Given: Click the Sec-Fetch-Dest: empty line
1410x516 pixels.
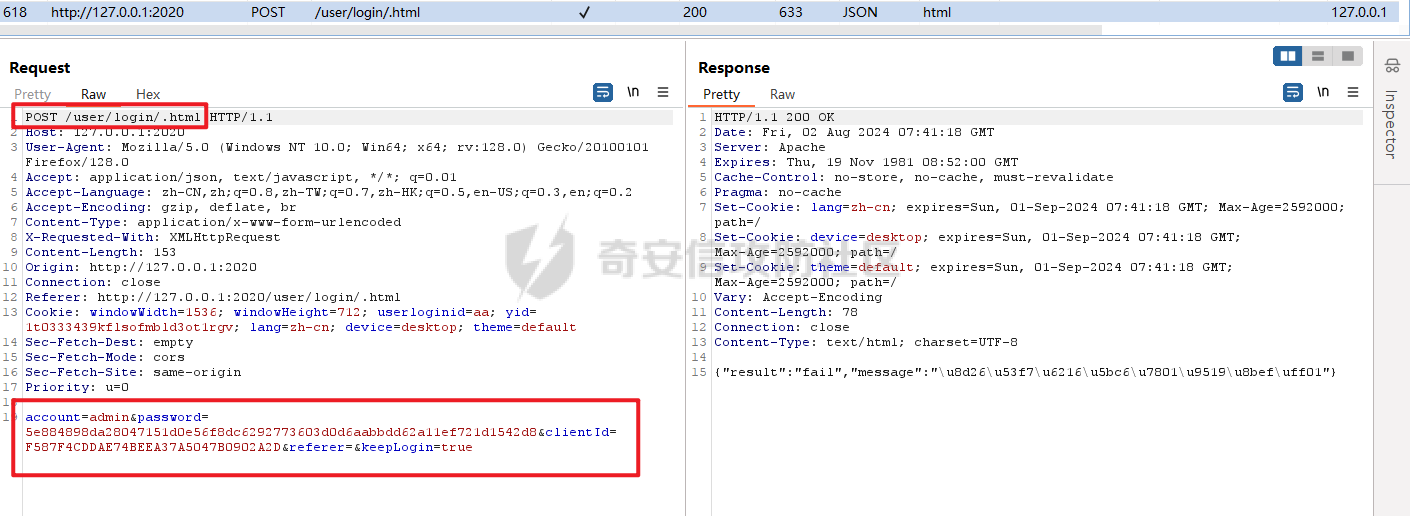Looking at the screenshot, I should click(x=109, y=342).
